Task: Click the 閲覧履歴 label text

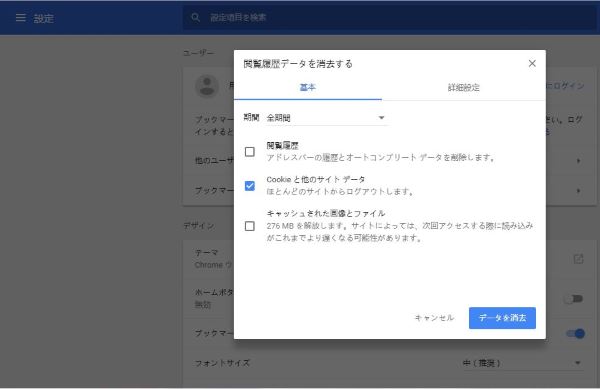Action: pyautogui.click(x=282, y=145)
